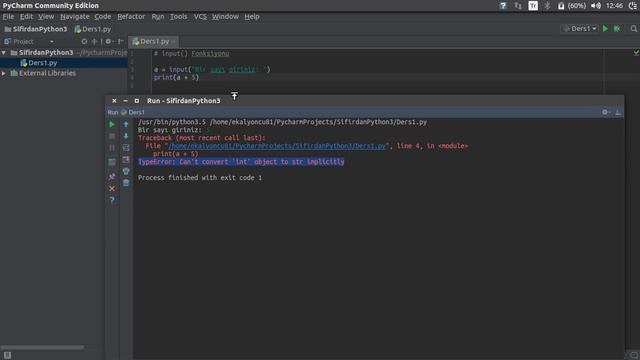Open the Tools menu
Viewport: 640px width, 360px height.
(178, 17)
